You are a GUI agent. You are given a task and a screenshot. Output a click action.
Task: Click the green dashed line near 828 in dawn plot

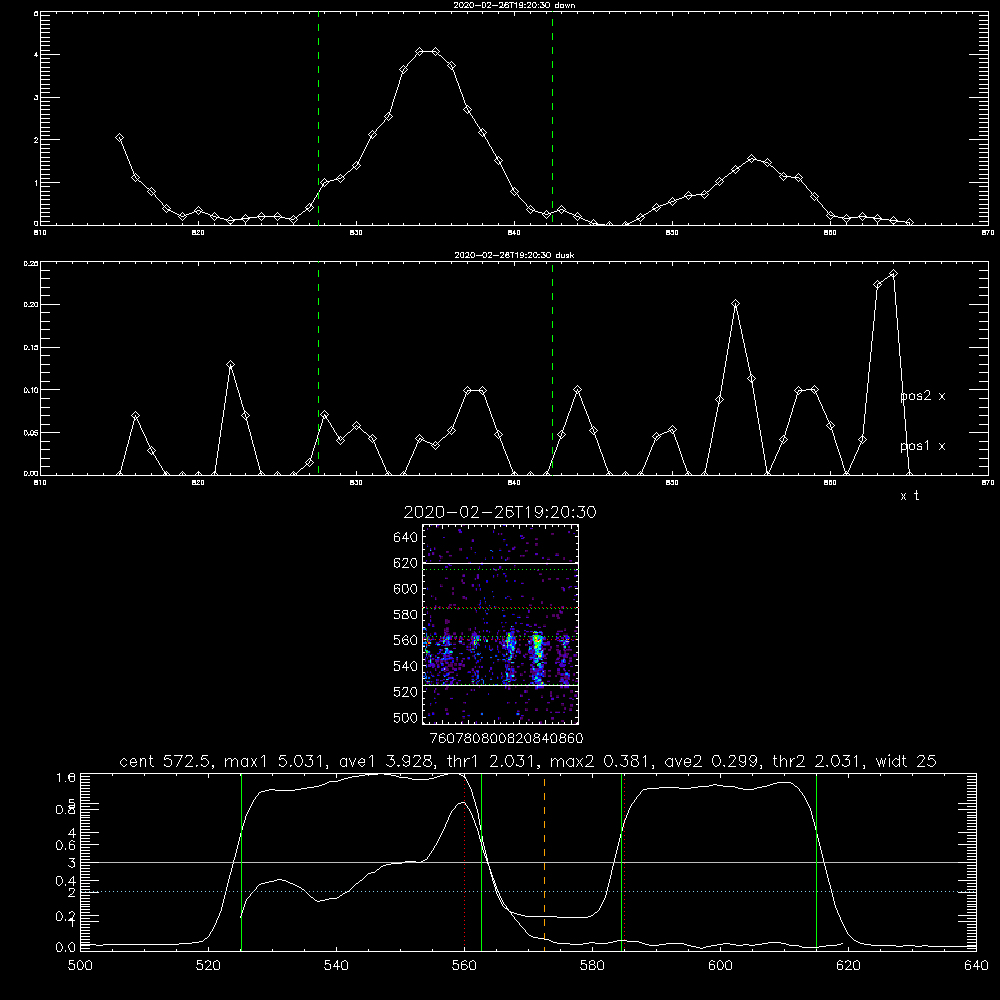point(318,118)
